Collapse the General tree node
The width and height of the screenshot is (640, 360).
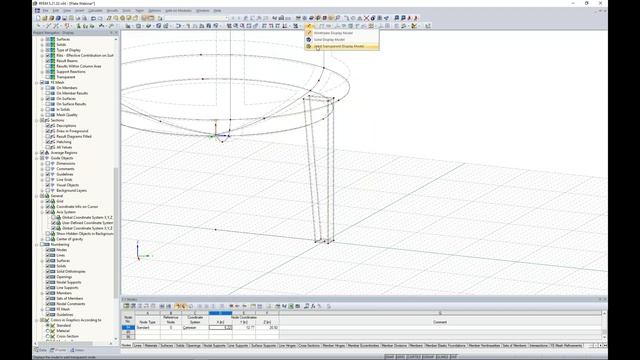pos(37,196)
